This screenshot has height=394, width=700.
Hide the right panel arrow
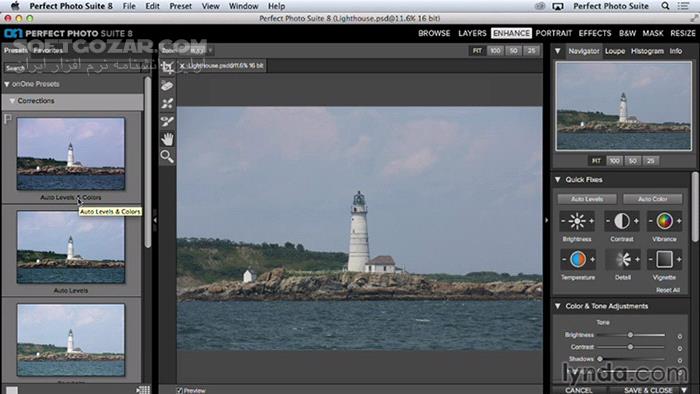546,220
